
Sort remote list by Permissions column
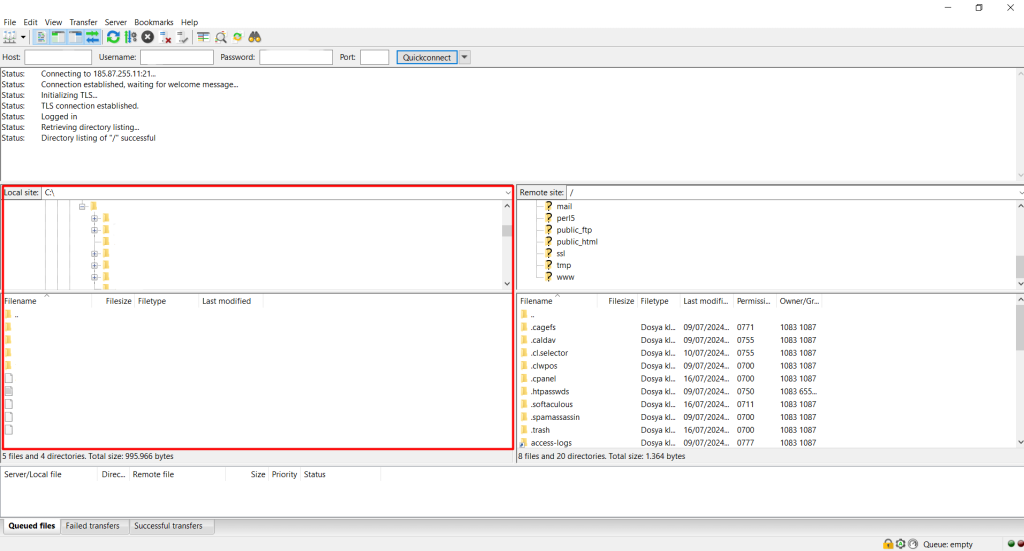754,301
